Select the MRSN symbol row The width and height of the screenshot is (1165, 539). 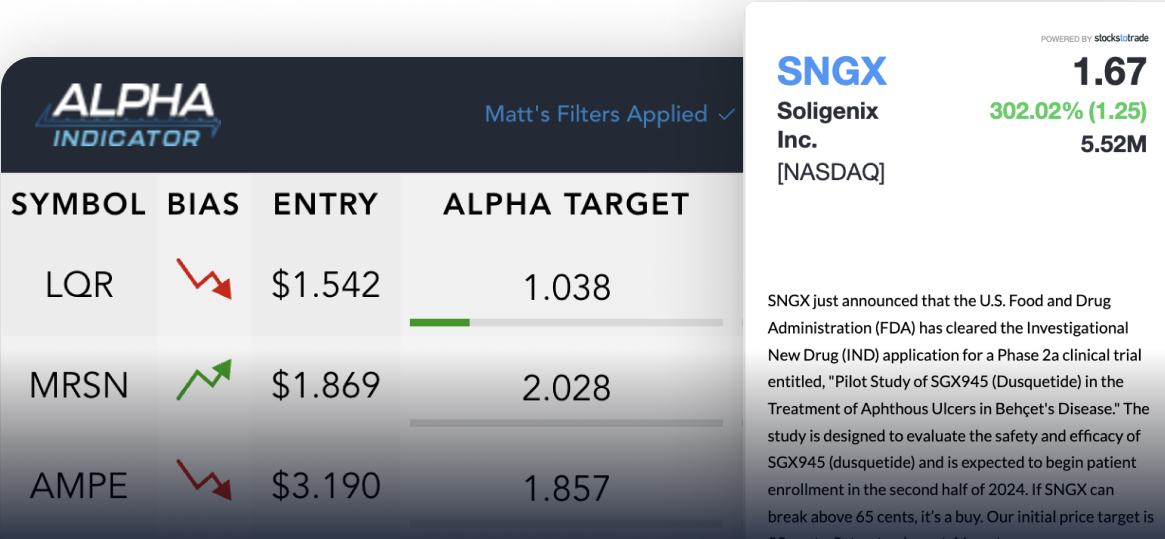80,385
